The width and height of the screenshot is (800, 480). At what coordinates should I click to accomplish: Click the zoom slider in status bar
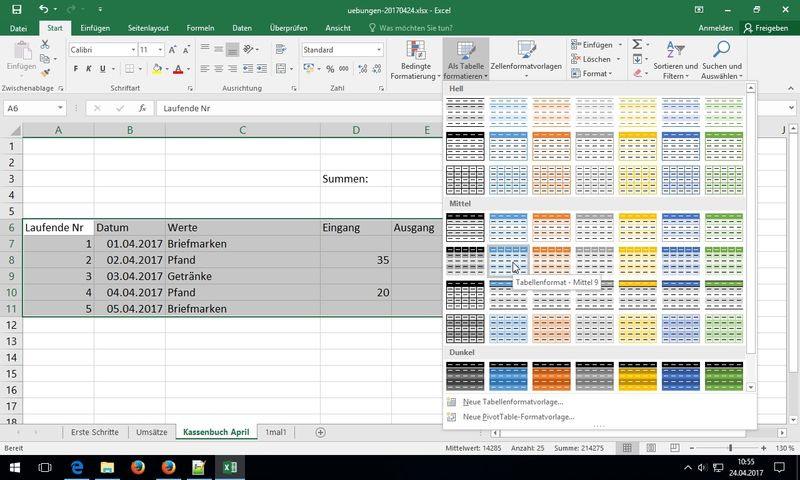tap(730, 449)
